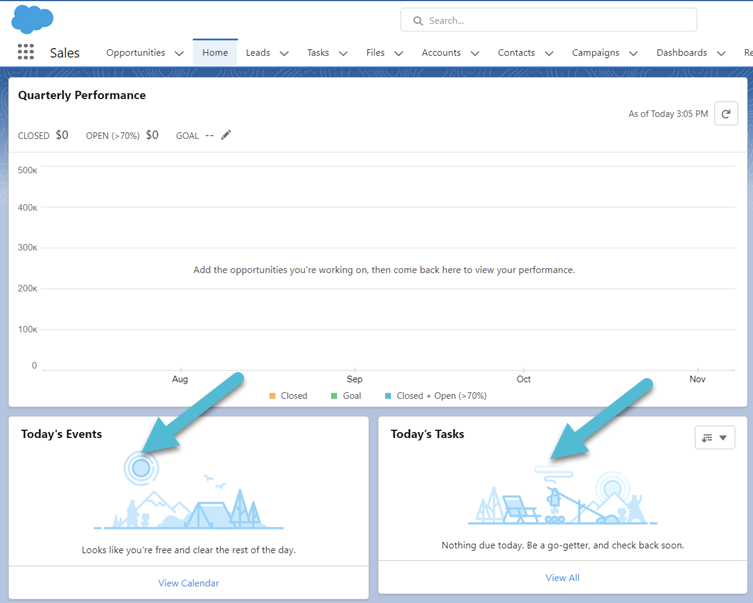
Task: Open the App Launcher grid icon
Action: click(25, 53)
